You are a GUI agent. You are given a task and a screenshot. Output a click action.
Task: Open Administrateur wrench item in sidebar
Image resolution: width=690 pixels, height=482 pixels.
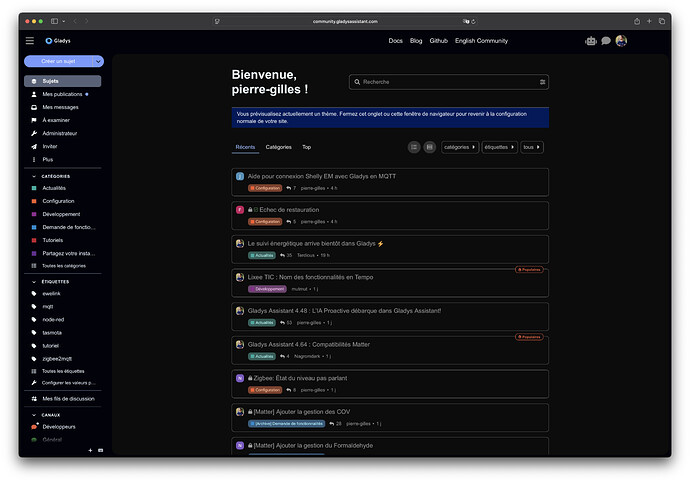pyautogui.click(x=60, y=133)
